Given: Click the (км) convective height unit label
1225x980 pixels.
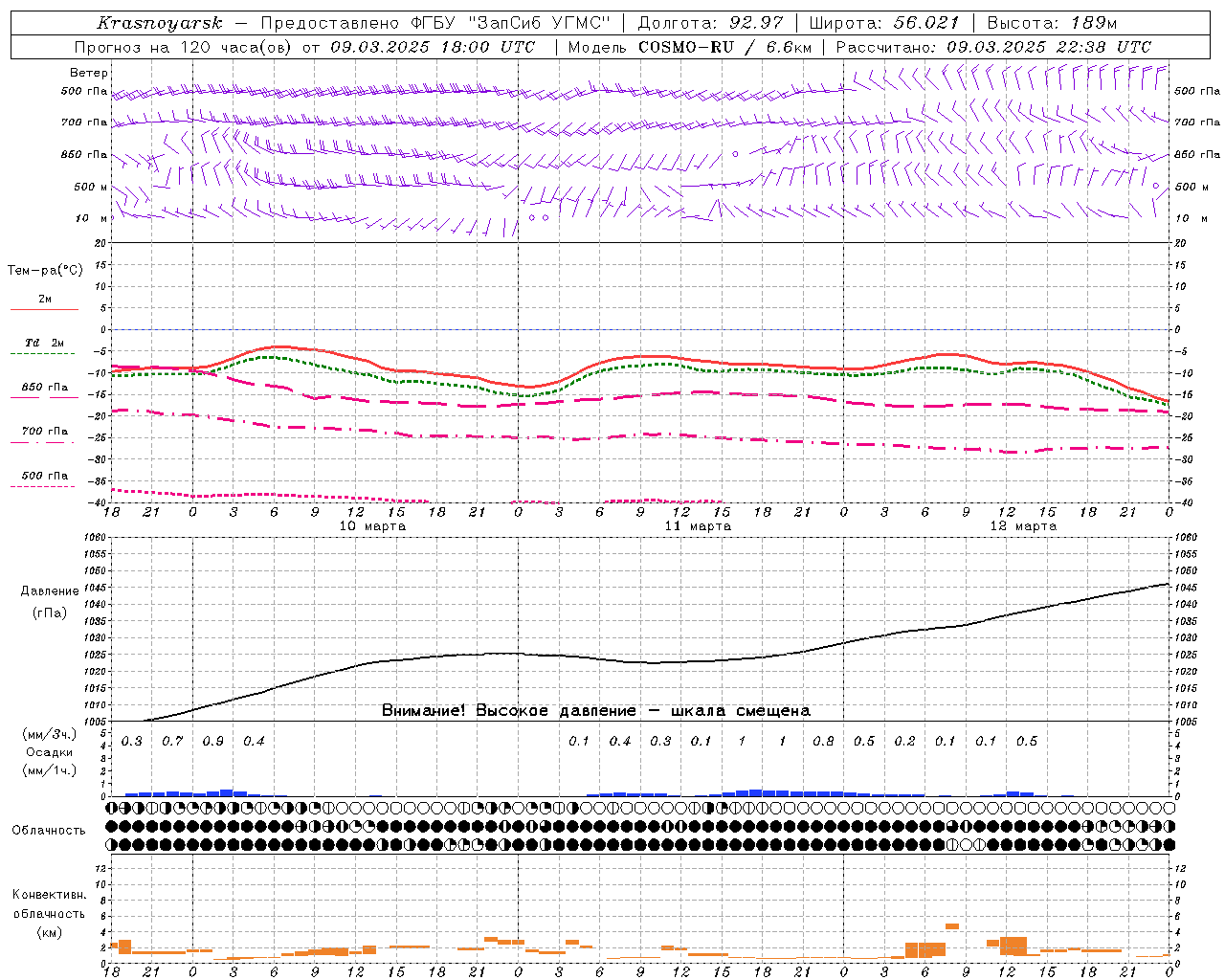Looking at the screenshot, I should coord(50,932).
